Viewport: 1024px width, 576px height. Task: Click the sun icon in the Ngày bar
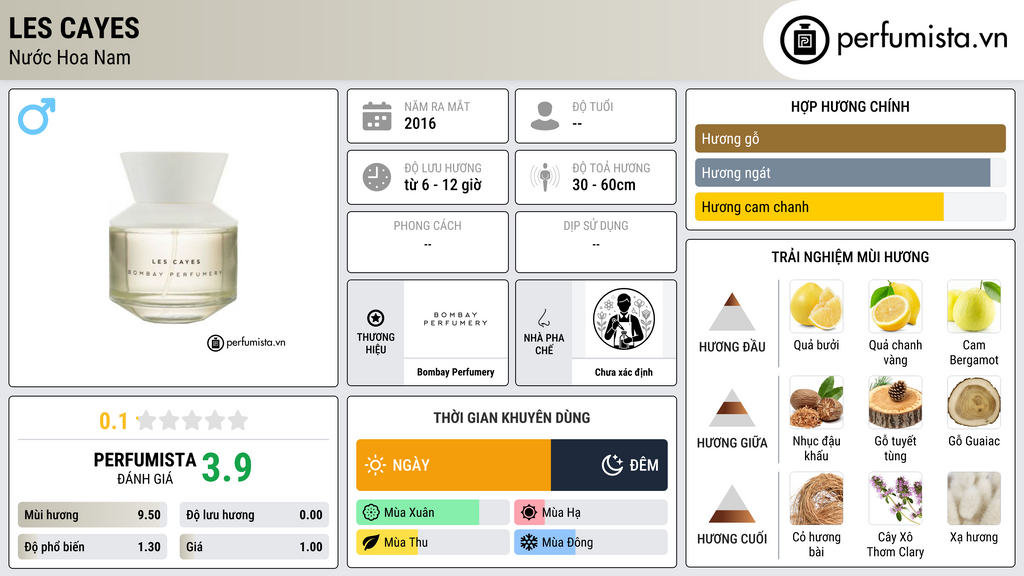point(375,465)
